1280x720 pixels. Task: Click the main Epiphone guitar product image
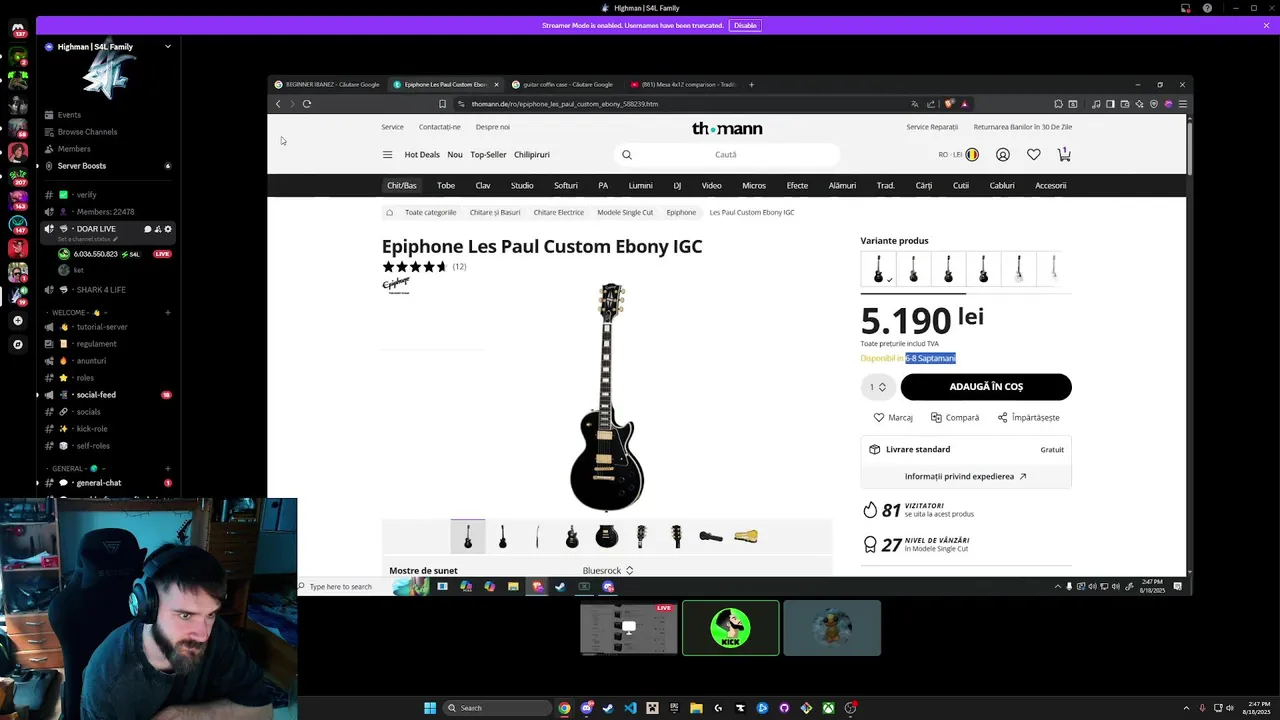[x=608, y=397]
